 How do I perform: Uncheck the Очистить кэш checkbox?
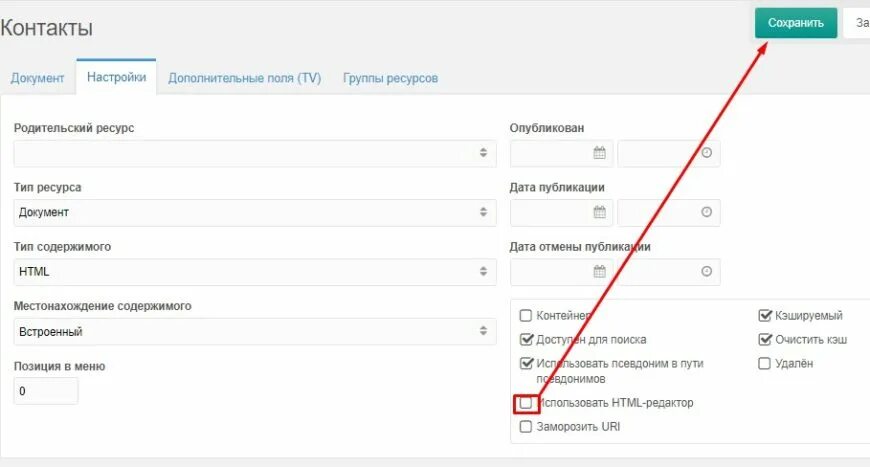[765, 339]
